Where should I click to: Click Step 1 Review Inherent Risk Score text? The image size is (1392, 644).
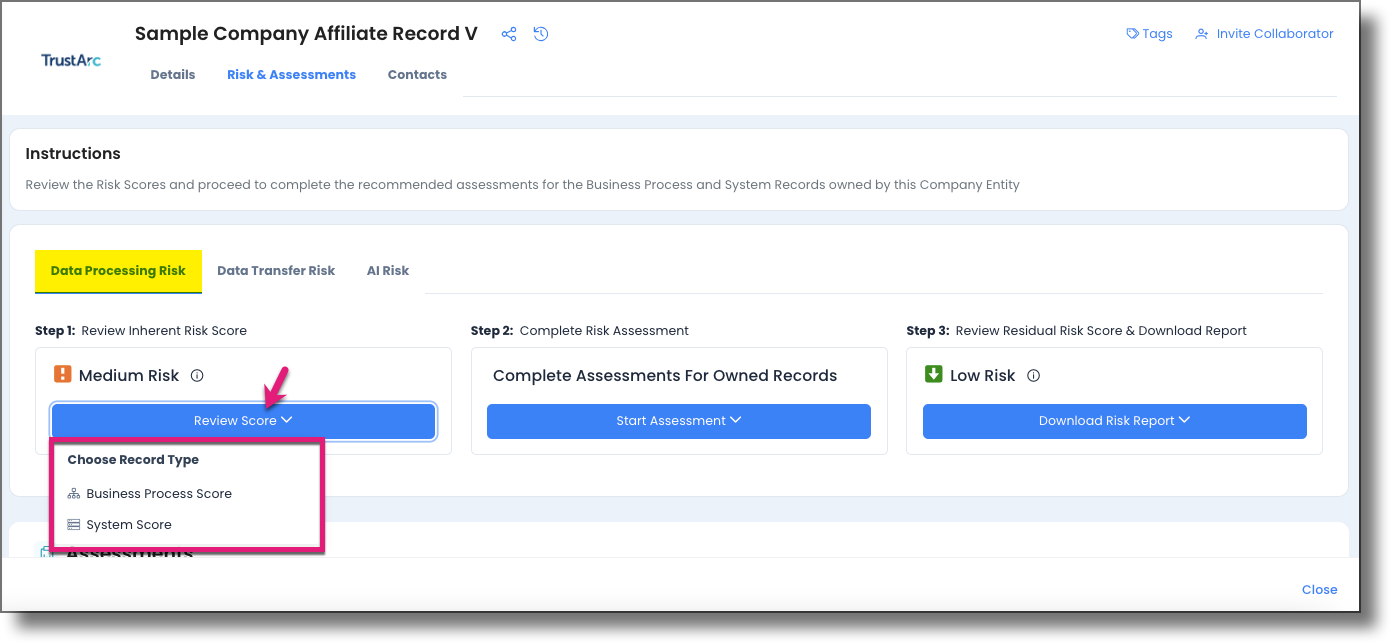tap(141, 331)
